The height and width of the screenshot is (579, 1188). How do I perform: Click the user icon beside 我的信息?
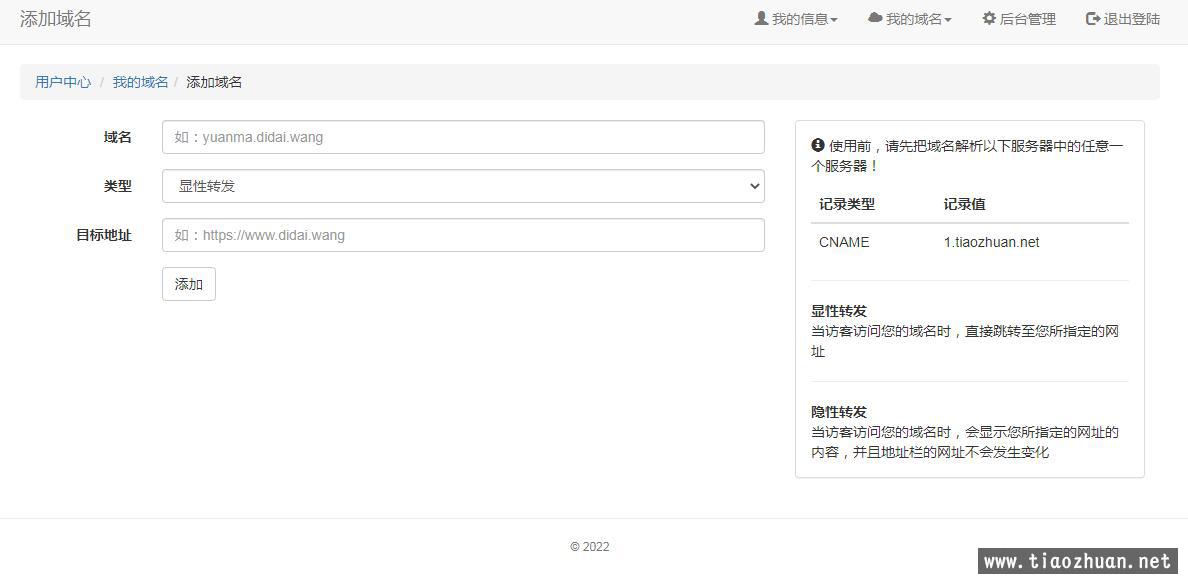click(x=761, y=18)
